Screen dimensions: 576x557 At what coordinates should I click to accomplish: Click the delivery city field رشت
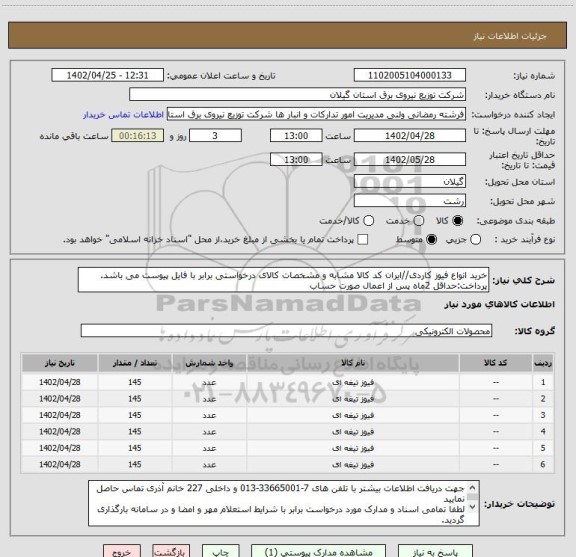coord(410,201)
